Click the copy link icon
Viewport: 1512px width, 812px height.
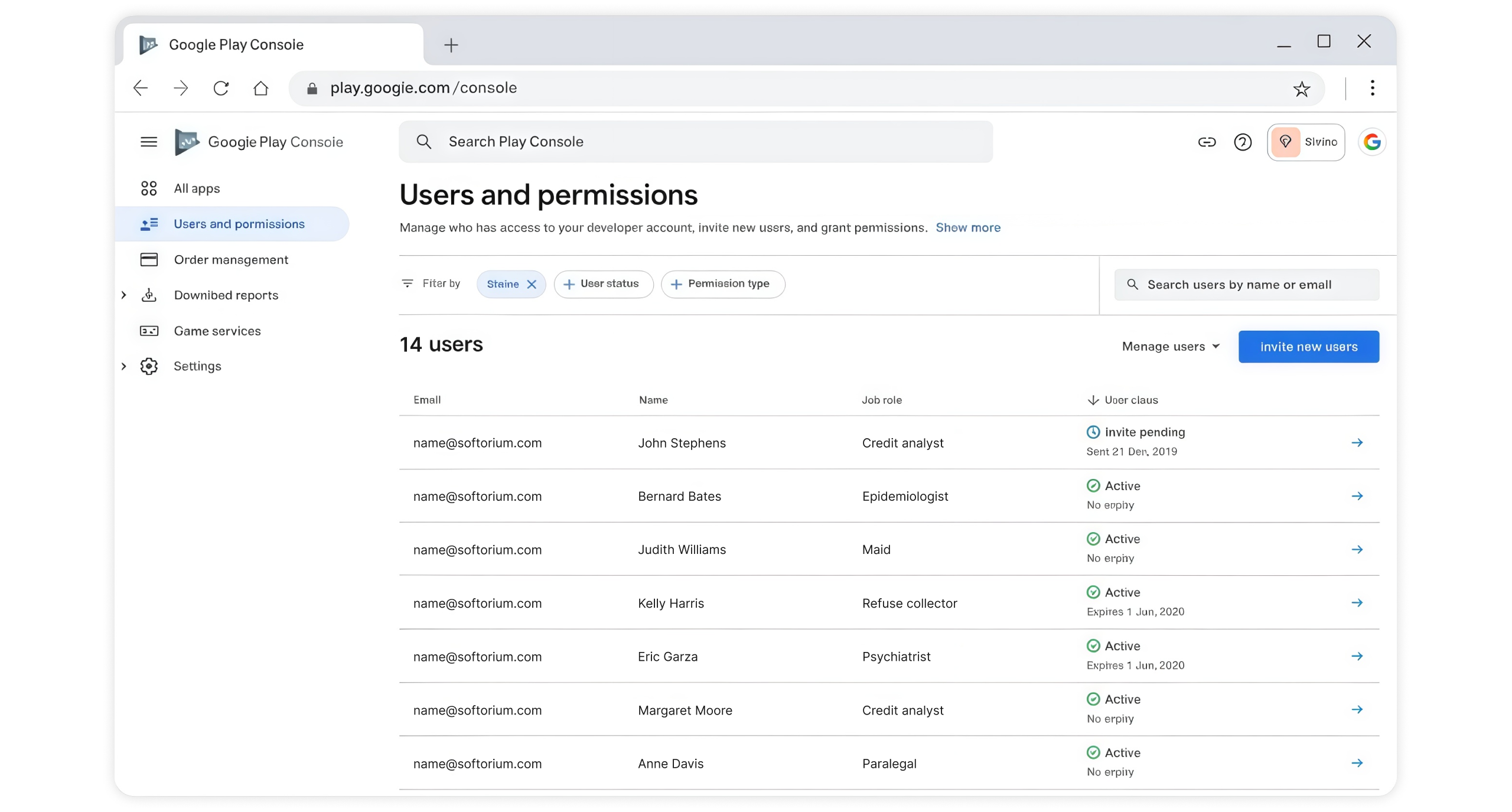point(1207,142)
